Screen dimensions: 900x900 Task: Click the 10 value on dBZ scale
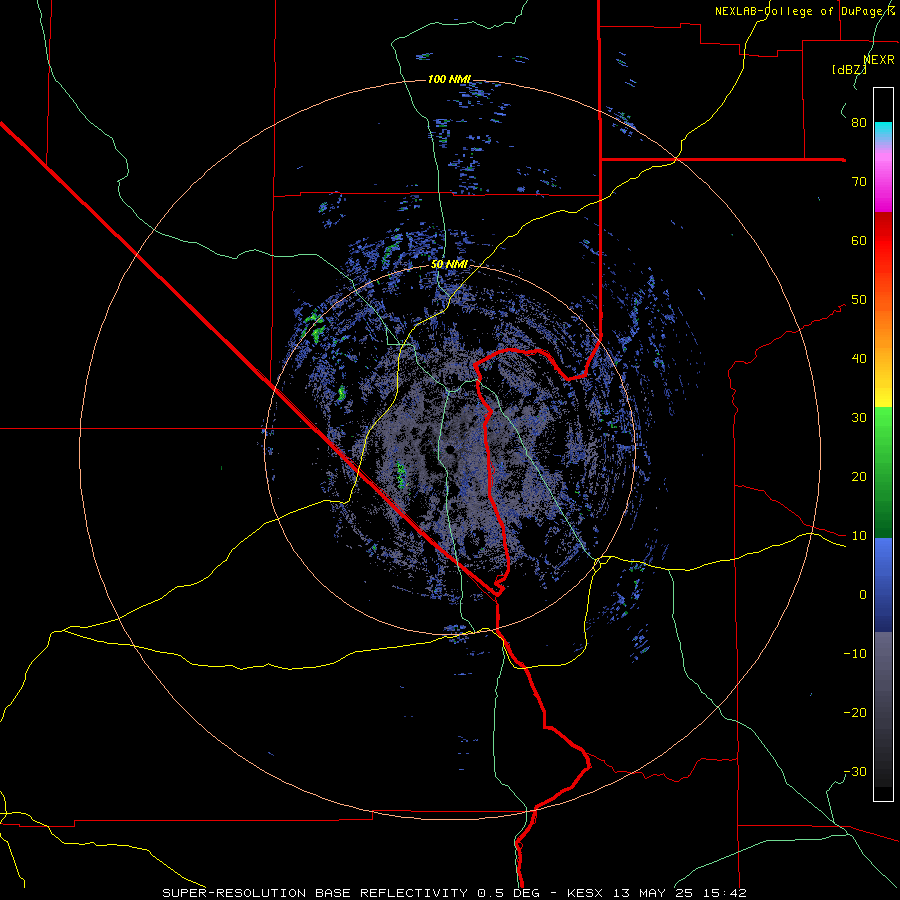(x=859, y=536)
